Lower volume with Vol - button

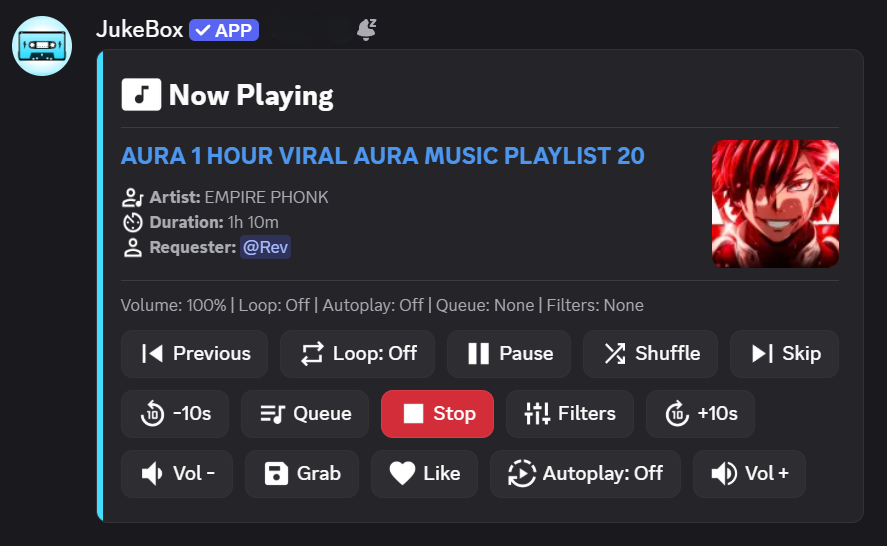click(x=177, y=474)
